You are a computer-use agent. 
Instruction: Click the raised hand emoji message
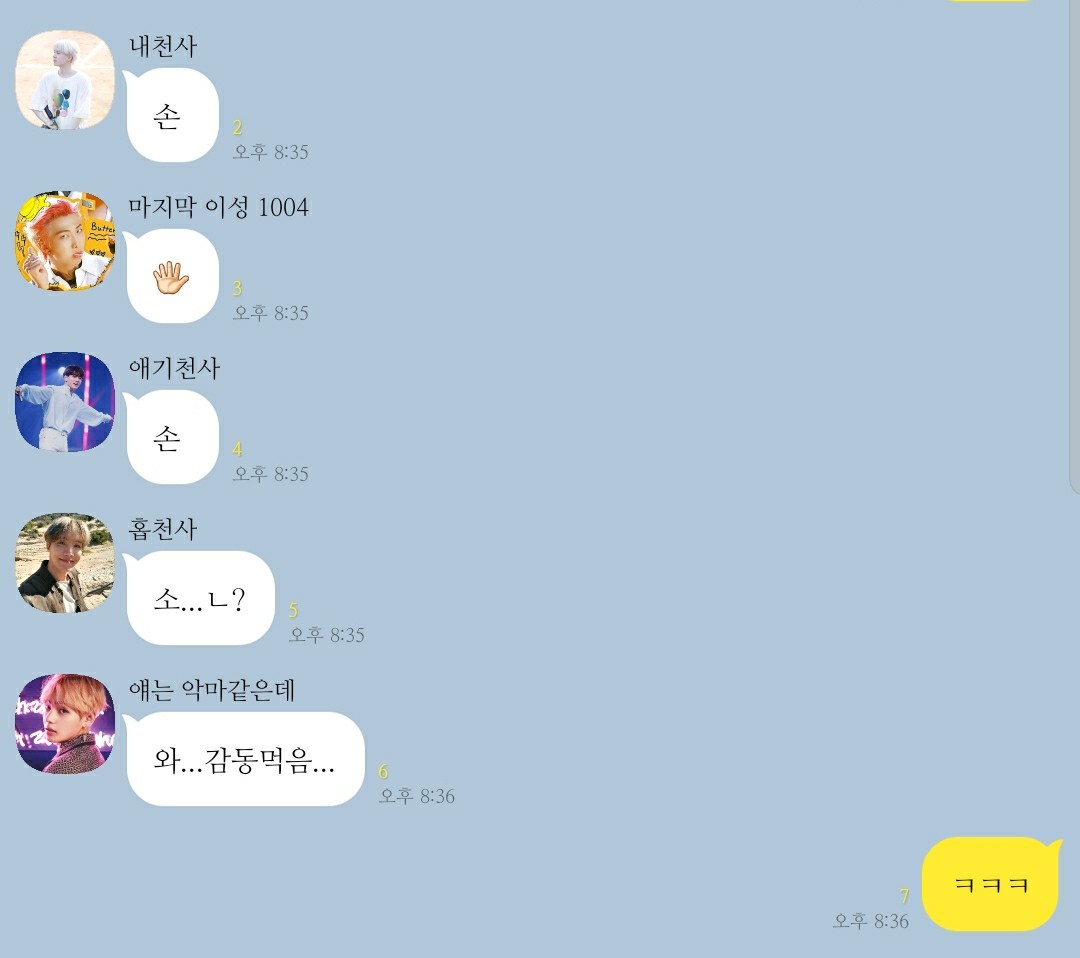tap(172, 276)
